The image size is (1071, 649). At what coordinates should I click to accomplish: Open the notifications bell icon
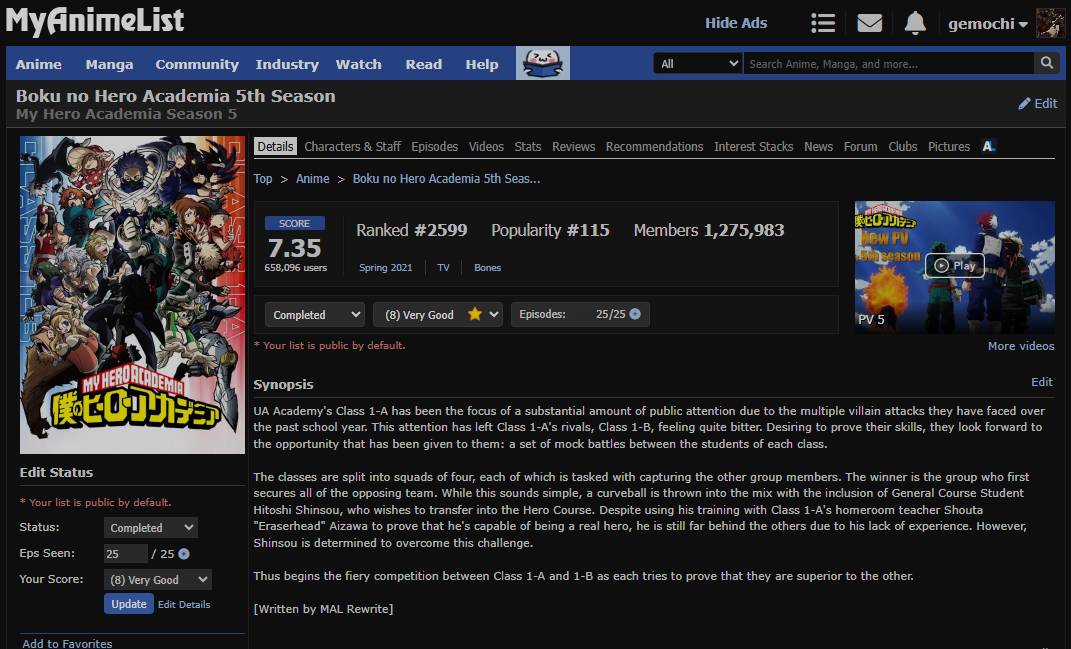tap(915, 23)
